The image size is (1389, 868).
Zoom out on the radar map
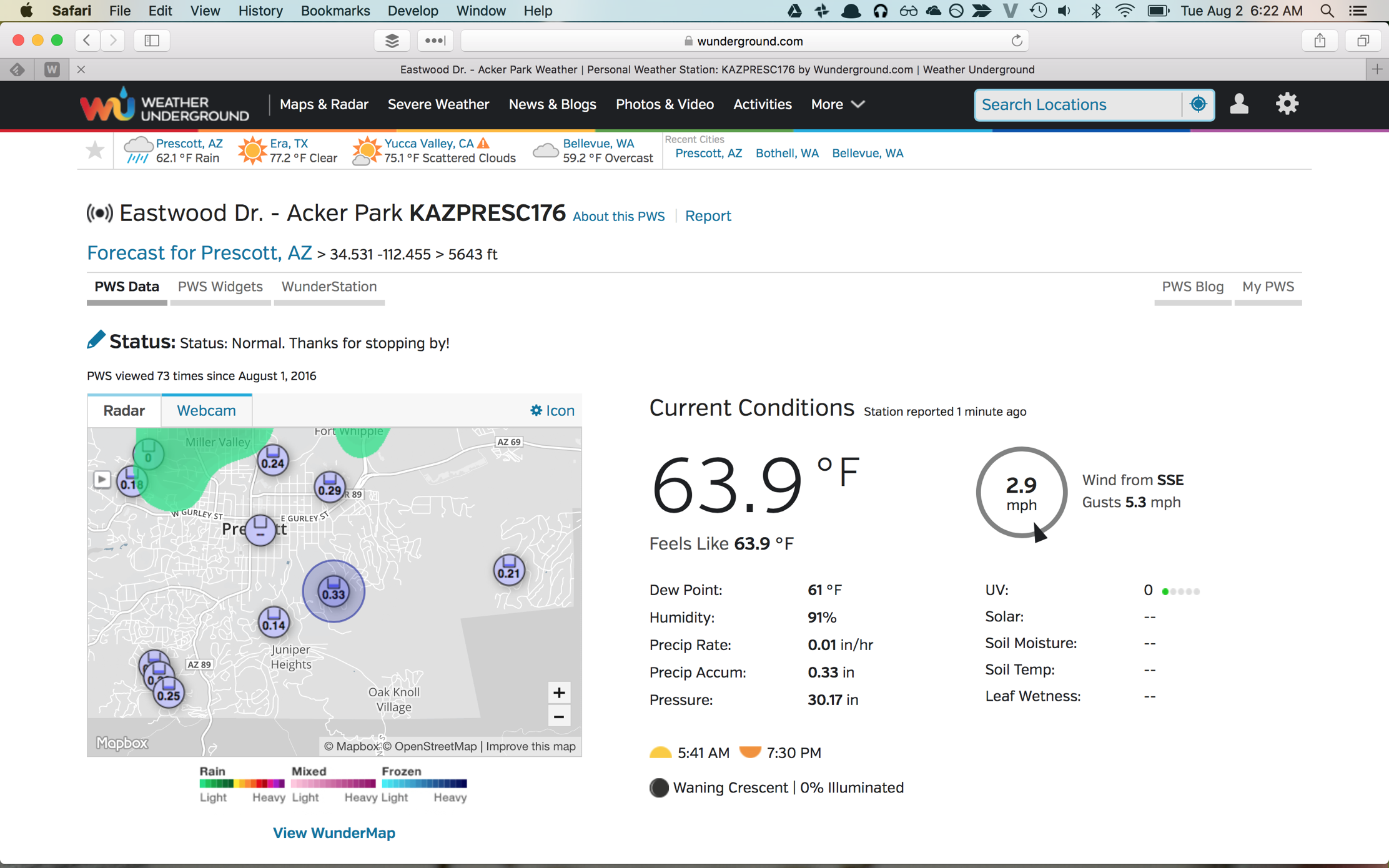(559, 716)
